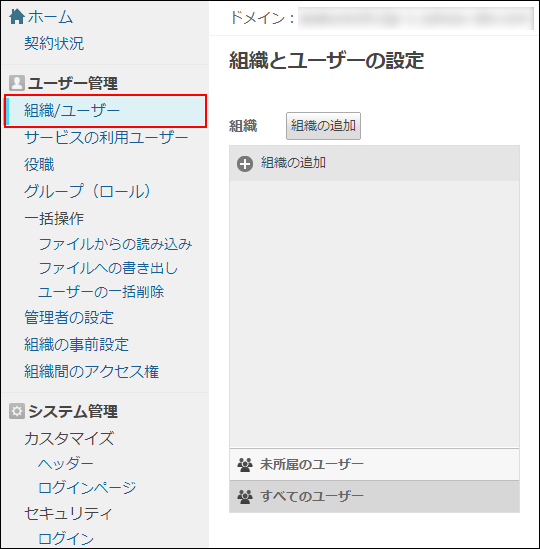The image size is (540, 549).
Task: Click 組織の追加 row in tree
Action: pyautogui.click(x=374, y=164)
